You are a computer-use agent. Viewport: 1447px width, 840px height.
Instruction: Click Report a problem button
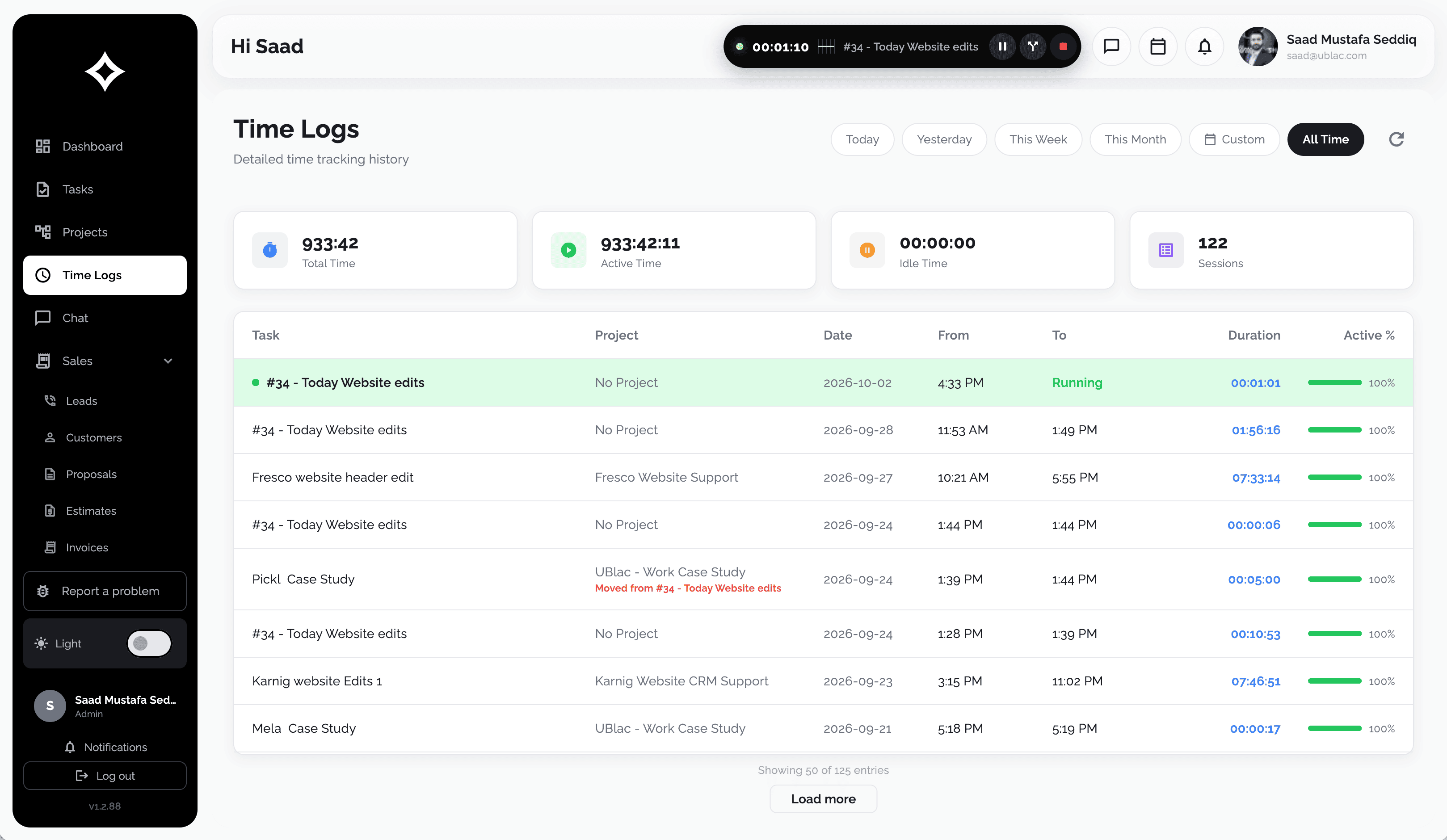coord(105,592)
